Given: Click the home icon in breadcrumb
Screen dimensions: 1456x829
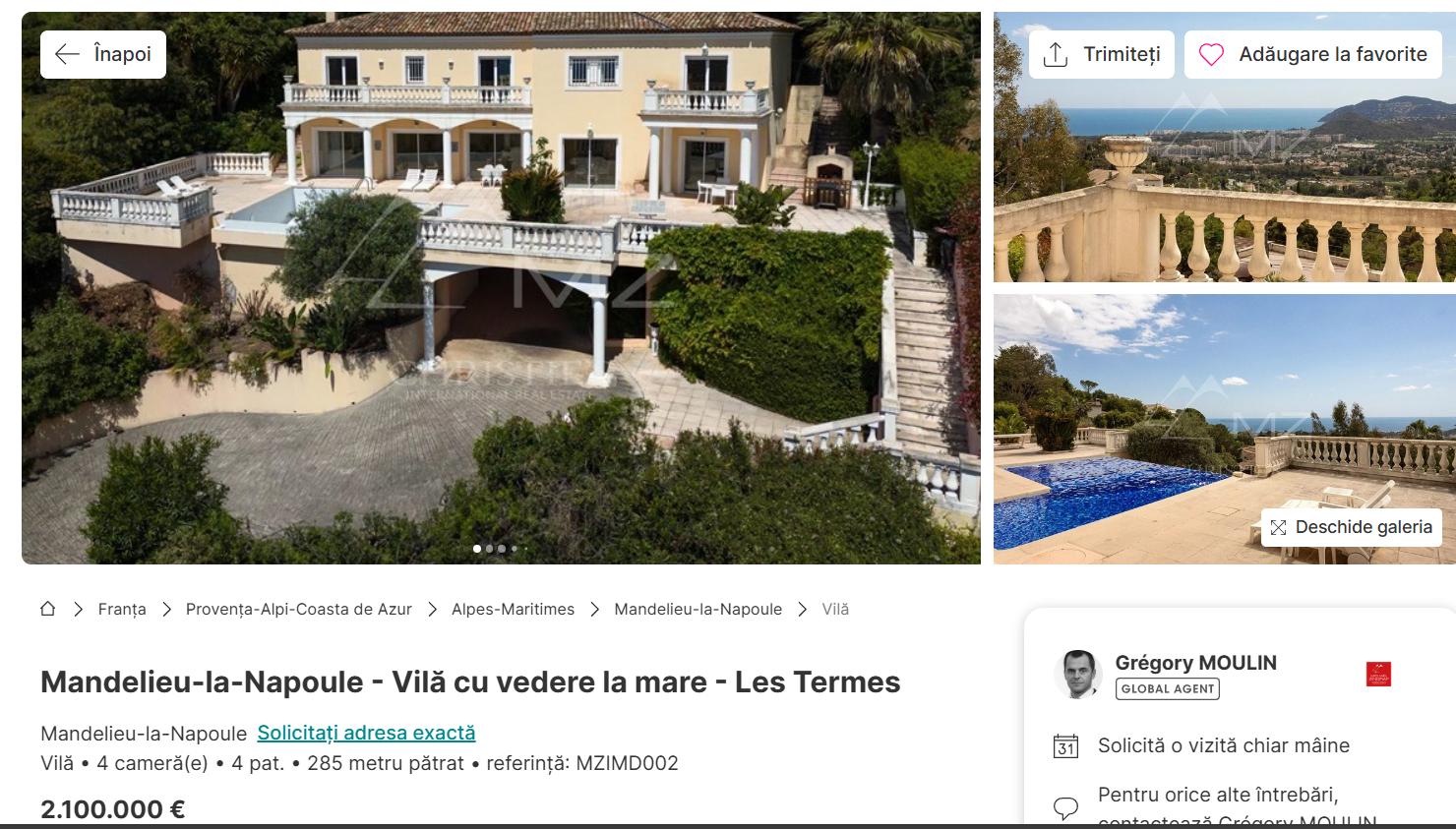Looking at the screenshot, I should [x=47, y=609].
